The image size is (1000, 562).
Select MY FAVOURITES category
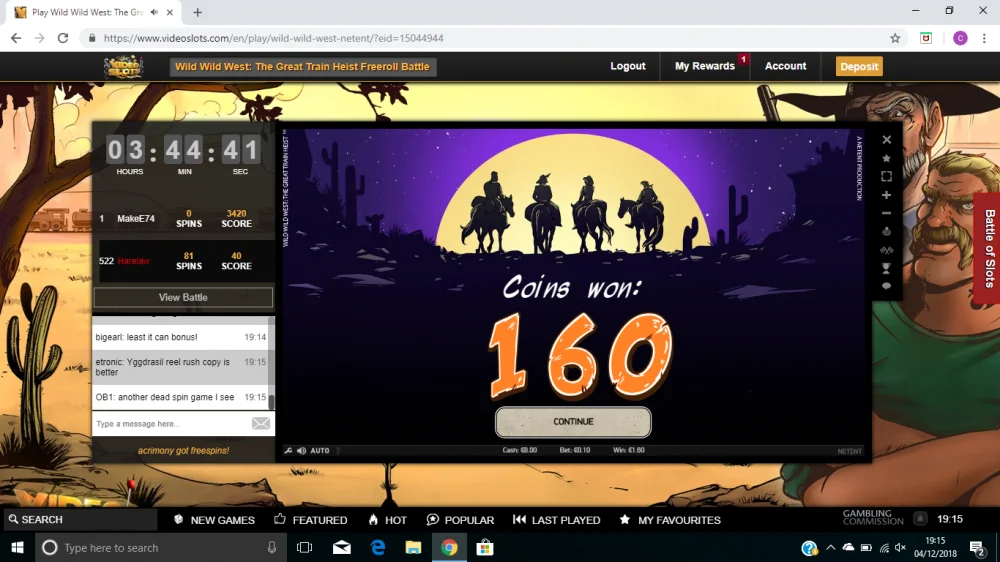670,520
